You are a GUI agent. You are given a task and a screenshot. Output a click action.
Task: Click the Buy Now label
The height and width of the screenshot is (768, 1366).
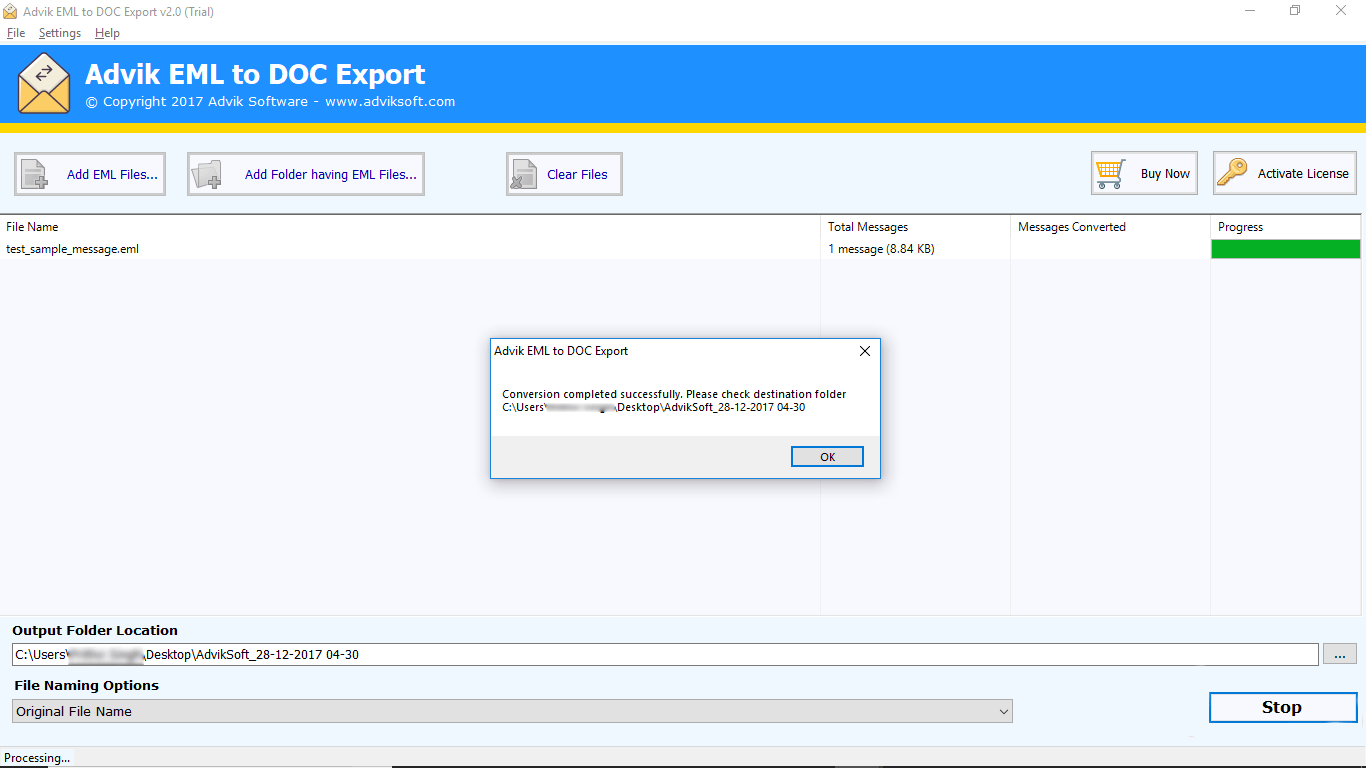(1165, 173)
